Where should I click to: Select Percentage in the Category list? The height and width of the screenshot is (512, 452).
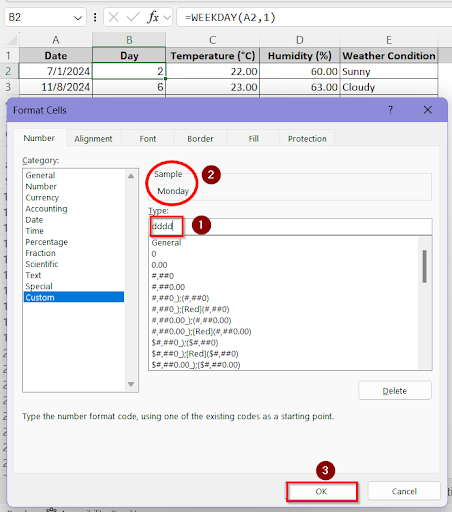tap(47, 242)
